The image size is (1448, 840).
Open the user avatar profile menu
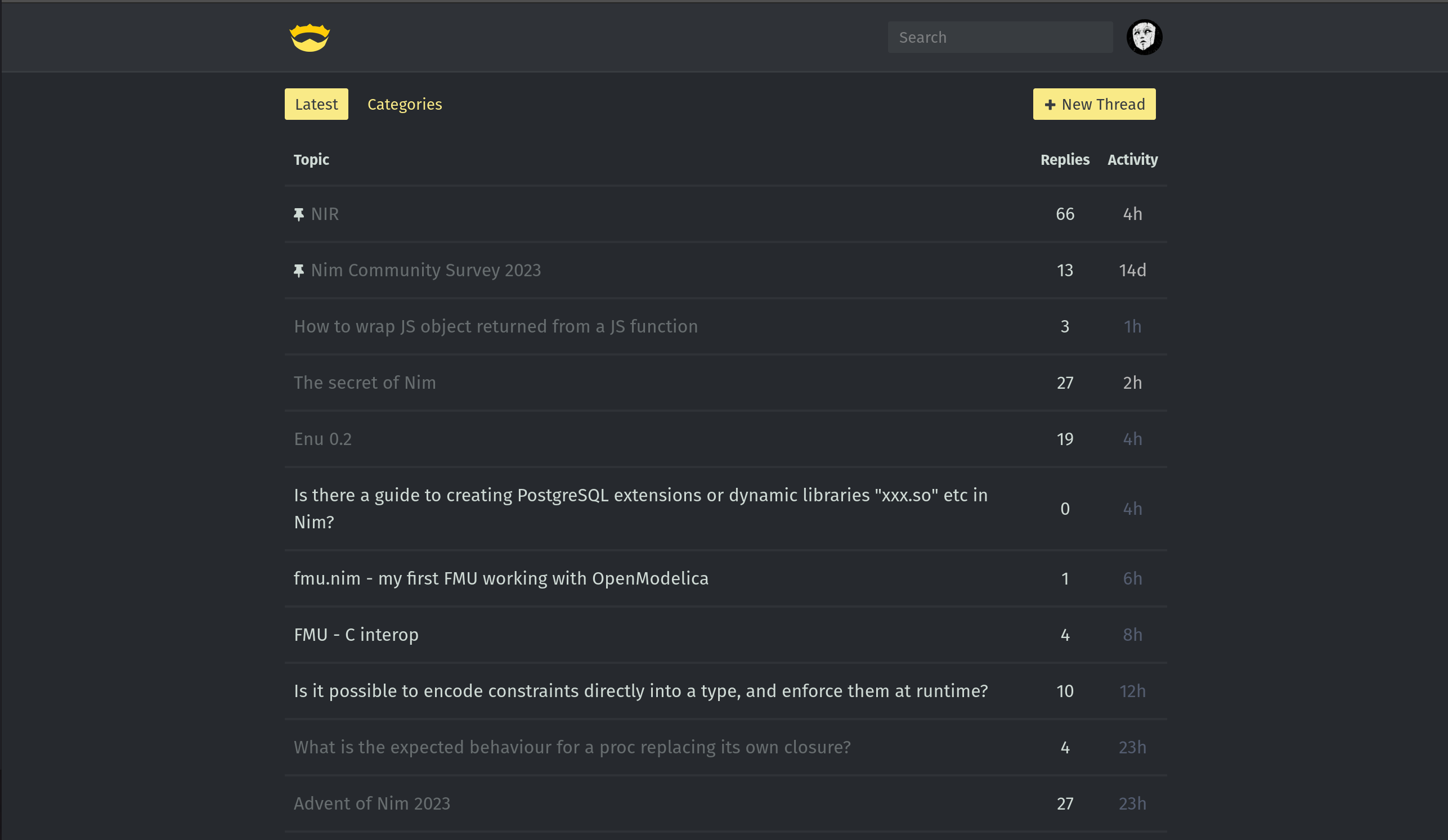point(1144,37)
